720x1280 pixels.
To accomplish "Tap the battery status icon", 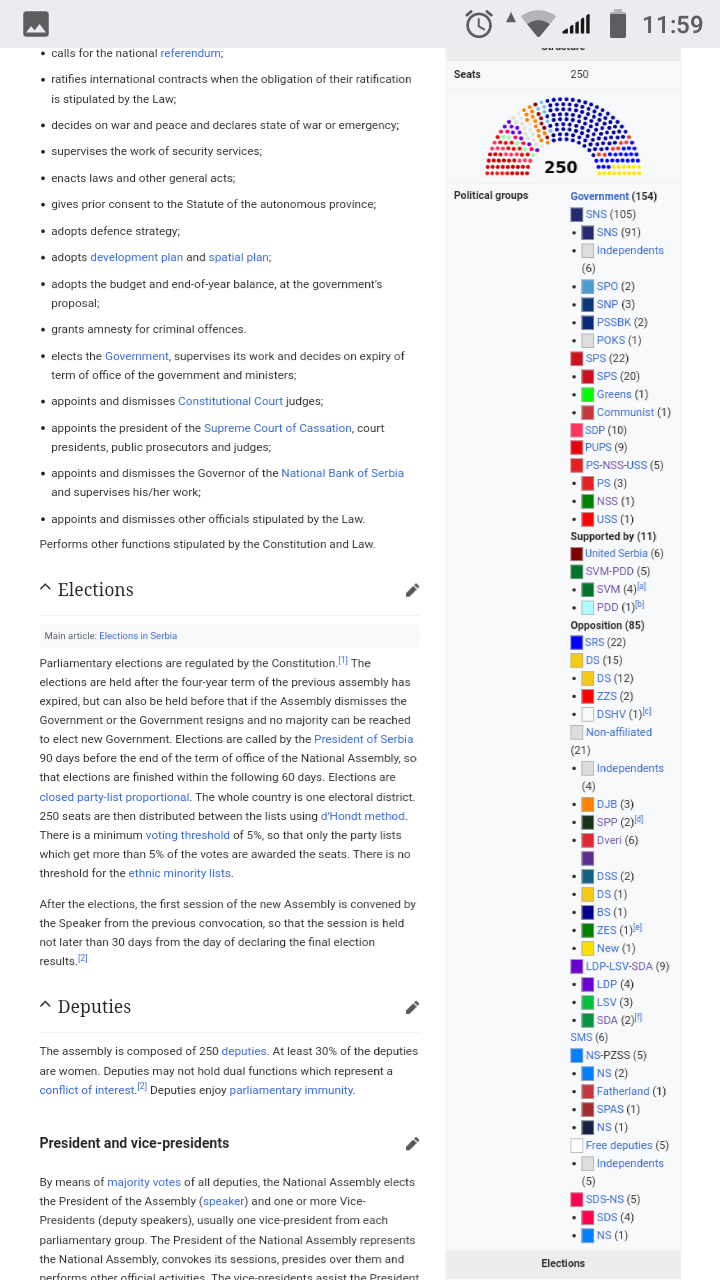I will (618, 24).
